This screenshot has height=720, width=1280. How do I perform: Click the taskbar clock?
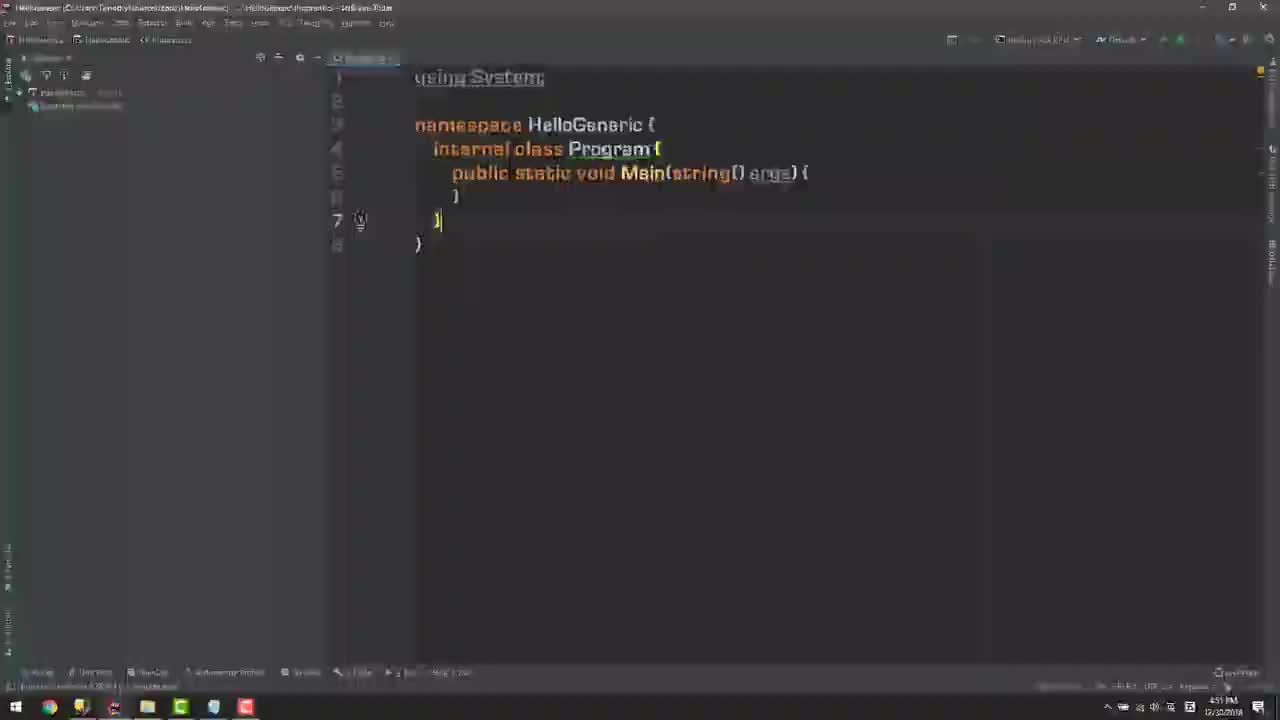click(x=1222, y=707)
